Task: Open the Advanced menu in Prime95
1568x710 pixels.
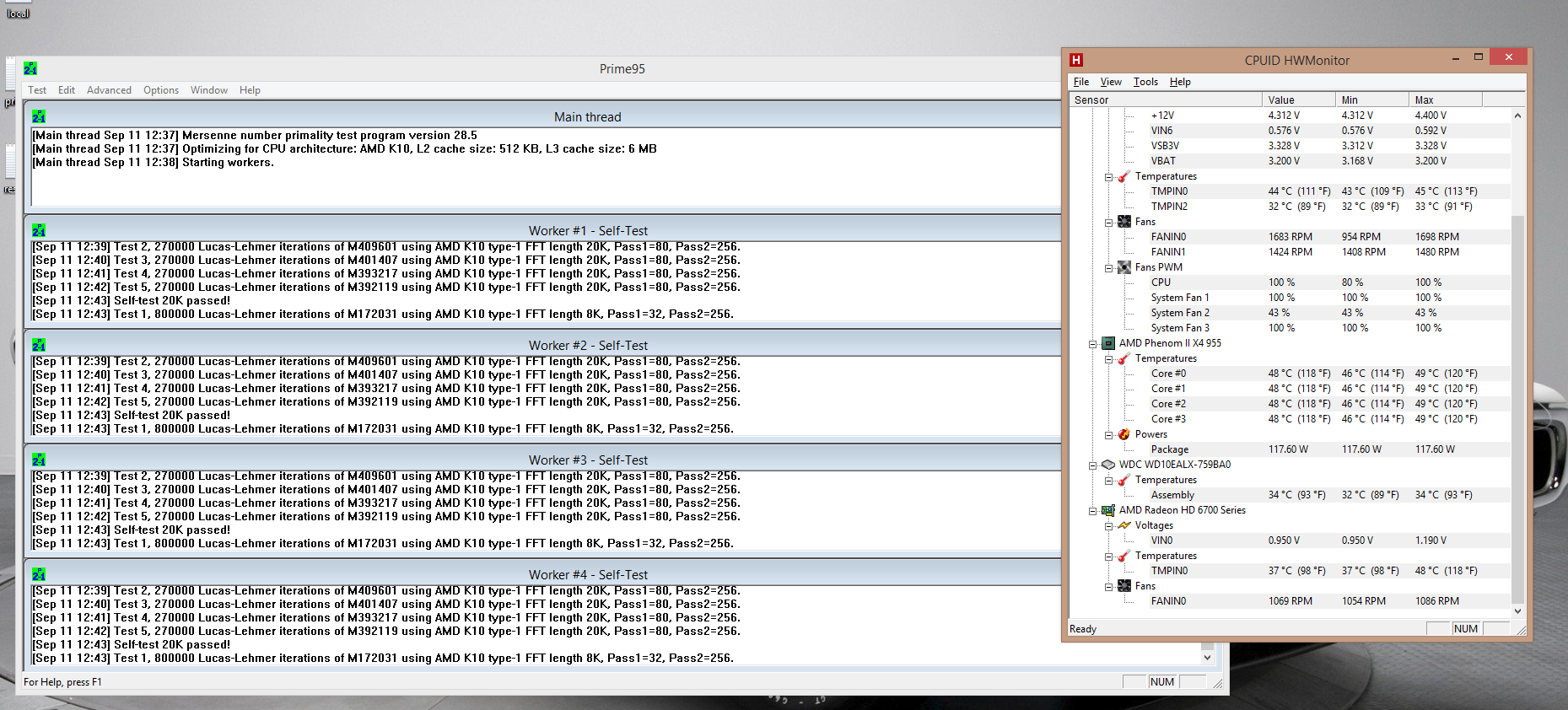Action: pyautogui.click(x=109, y=90)
